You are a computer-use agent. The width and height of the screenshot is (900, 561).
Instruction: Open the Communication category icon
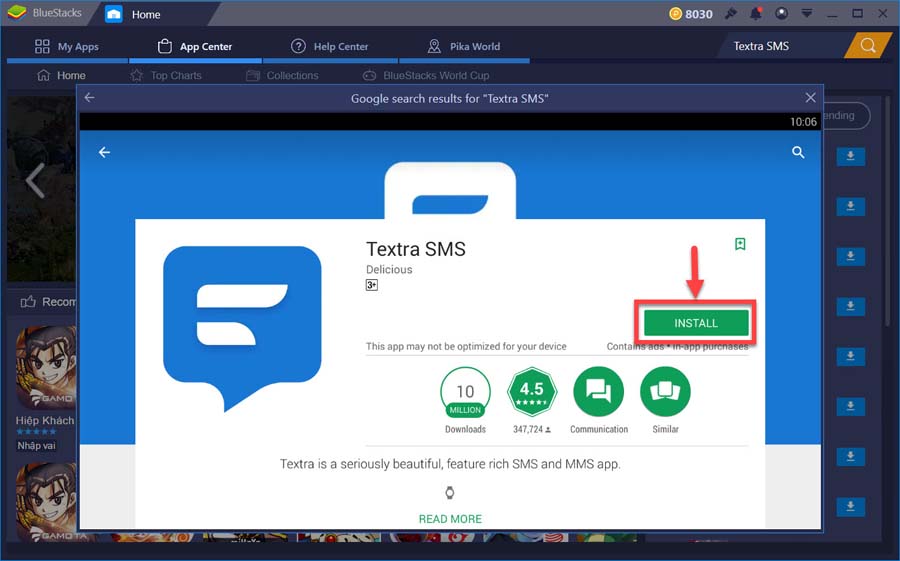pyautogui.click(x=598, y=392)
